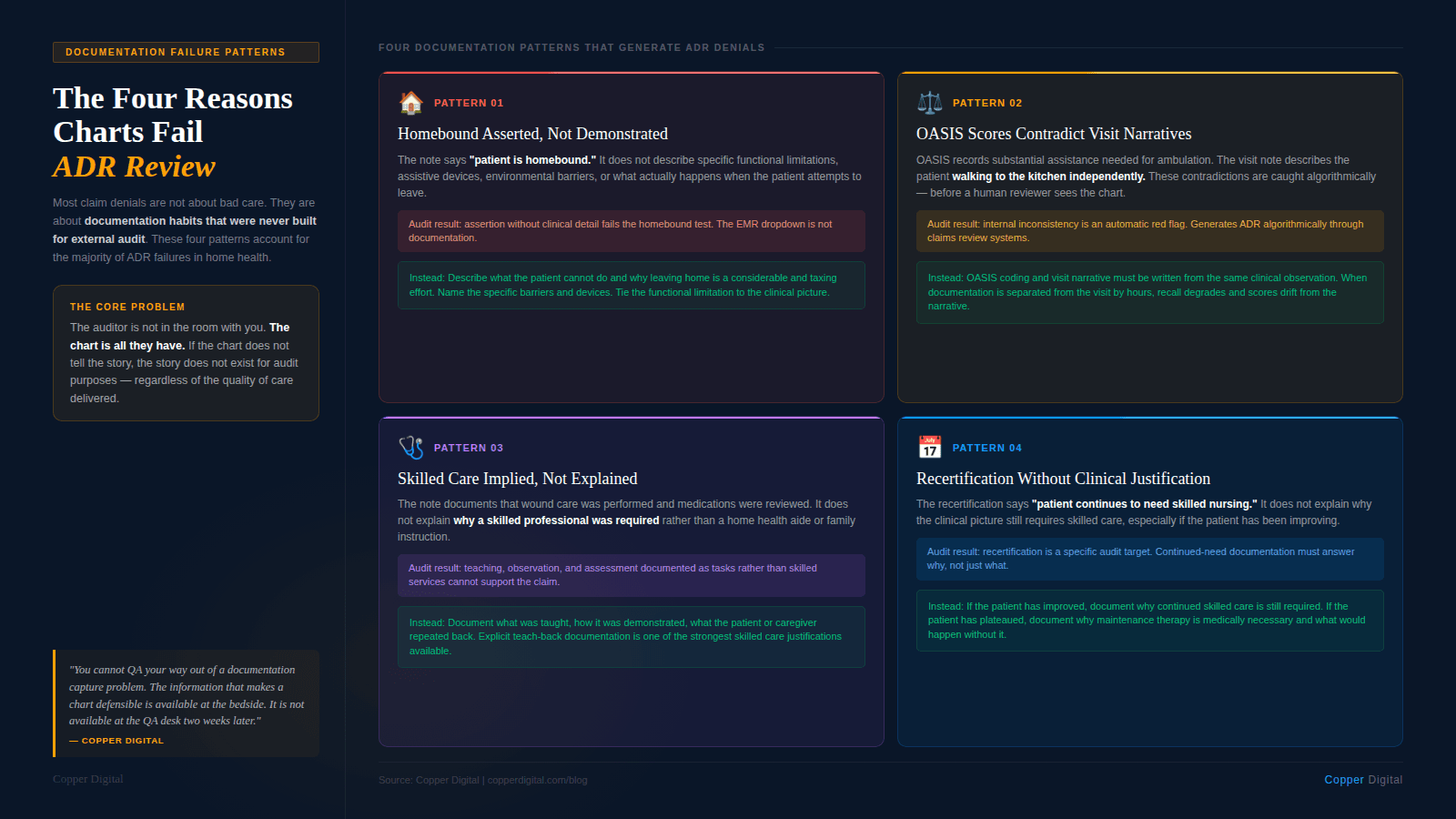
Task: Click THE CORE PROBLEM heading
Action: click(x=127, y=307)
